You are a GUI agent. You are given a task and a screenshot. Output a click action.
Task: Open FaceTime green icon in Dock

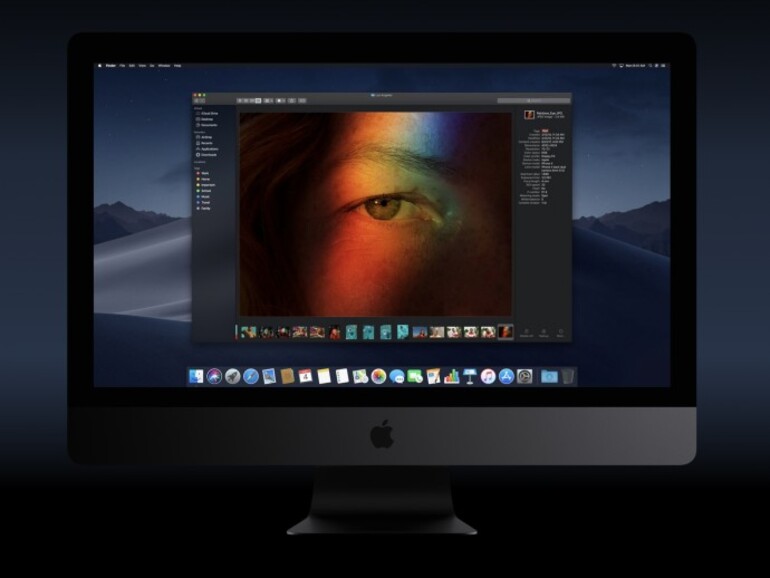415,377
